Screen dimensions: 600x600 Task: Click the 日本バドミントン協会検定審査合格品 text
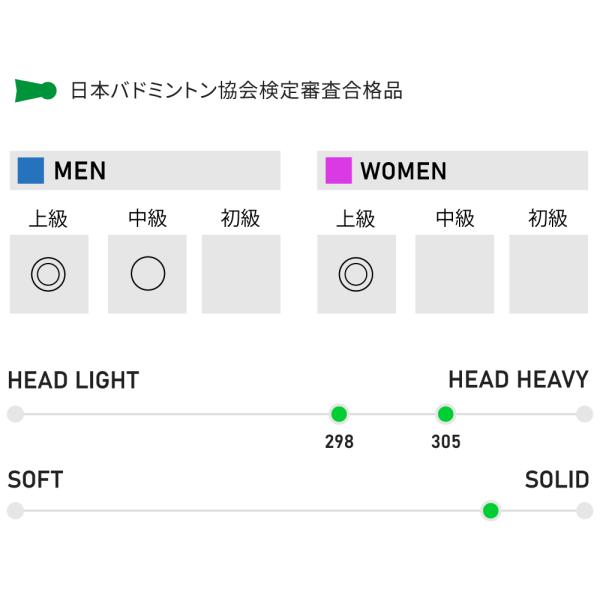coord(236,91)
